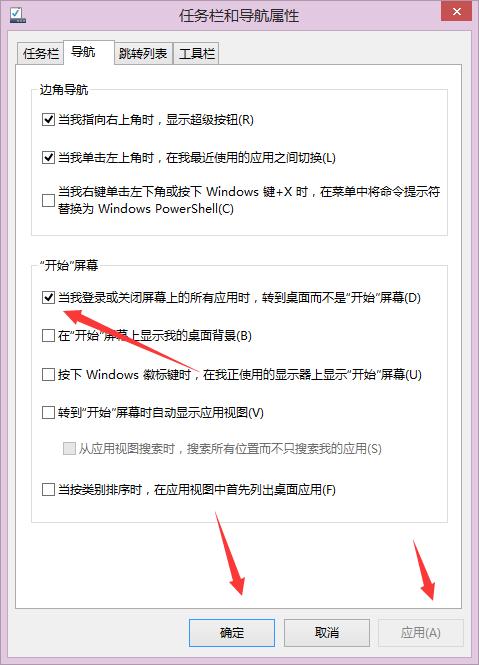The image size is (479, 665).
Task: Open the 跳转列表 tab
Action: (x=143, y=54)
